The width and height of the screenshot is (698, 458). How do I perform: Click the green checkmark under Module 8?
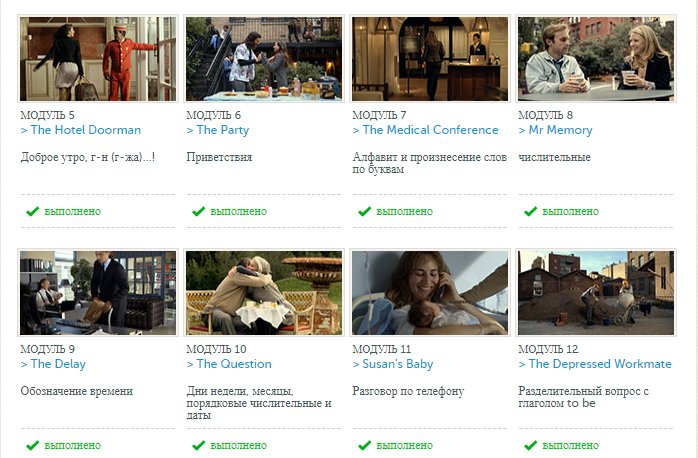pyautogui.click(x=531, y=211)
